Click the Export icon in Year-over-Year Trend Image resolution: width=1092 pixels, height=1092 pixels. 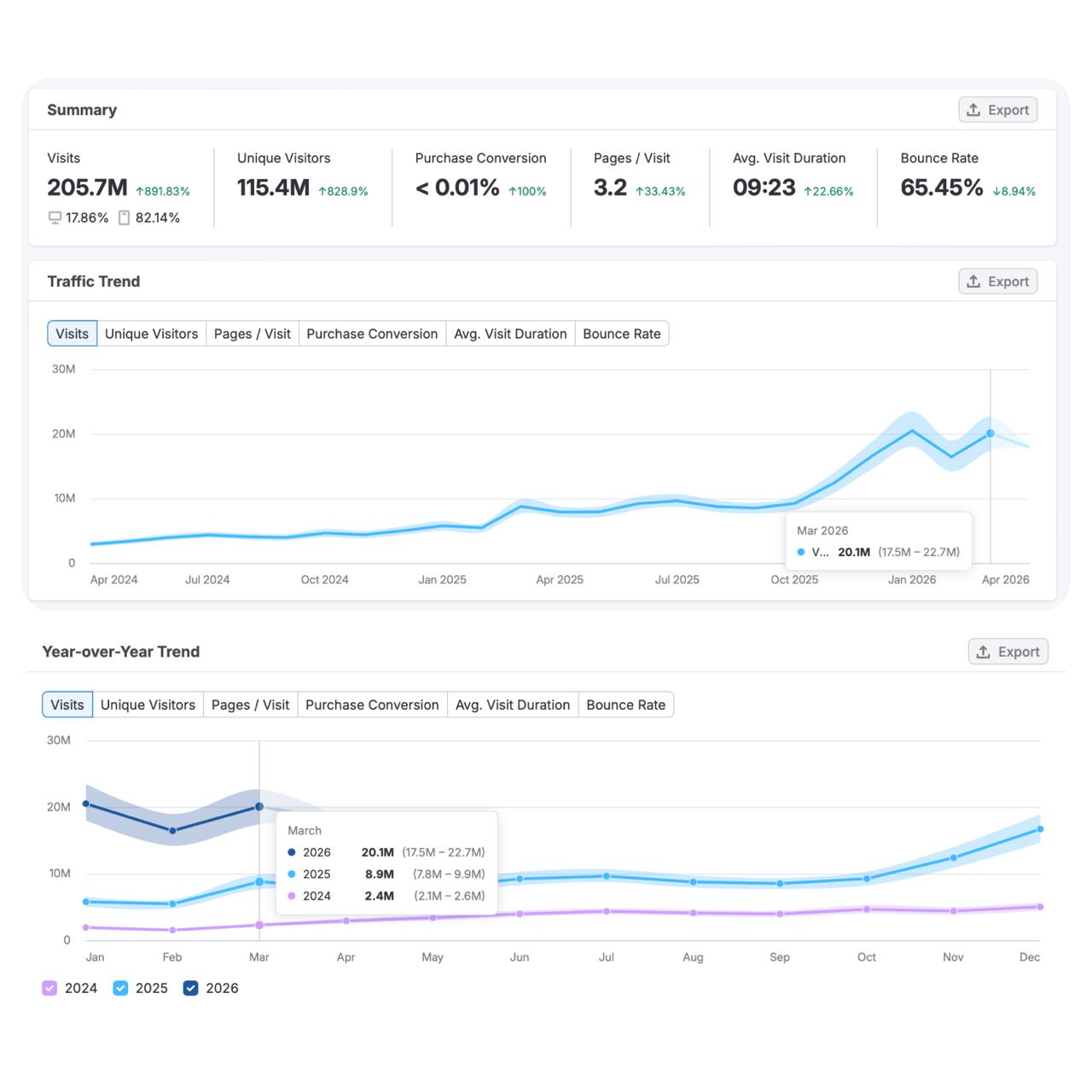983,651
